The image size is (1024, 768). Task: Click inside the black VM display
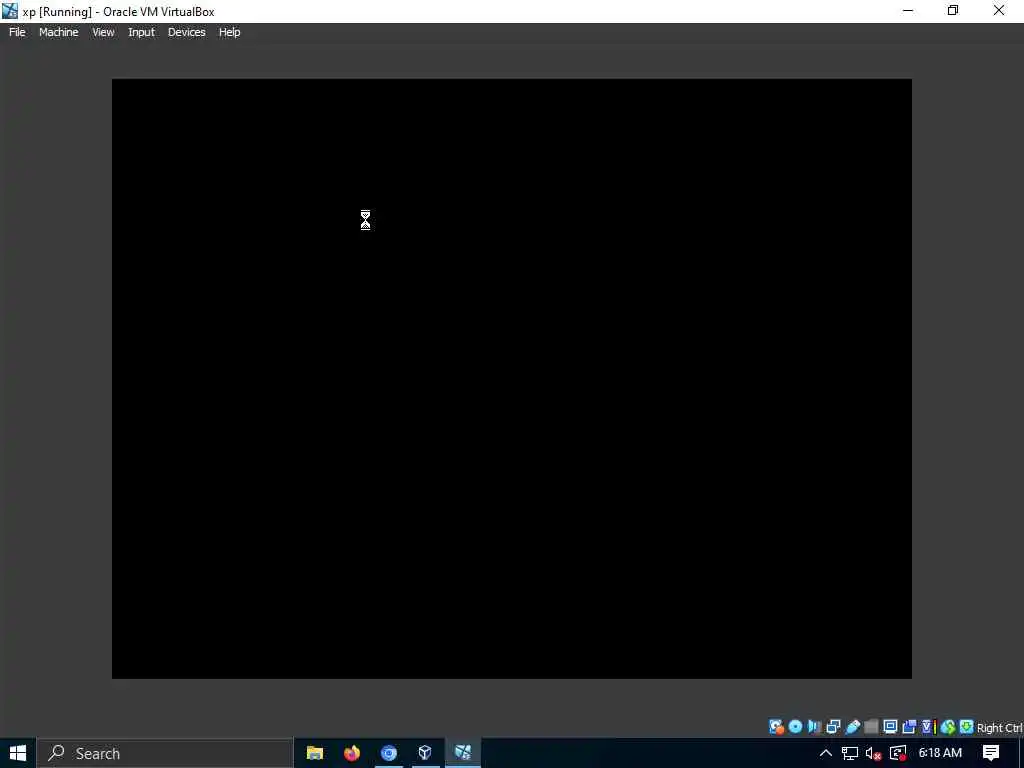click(511, 379)
